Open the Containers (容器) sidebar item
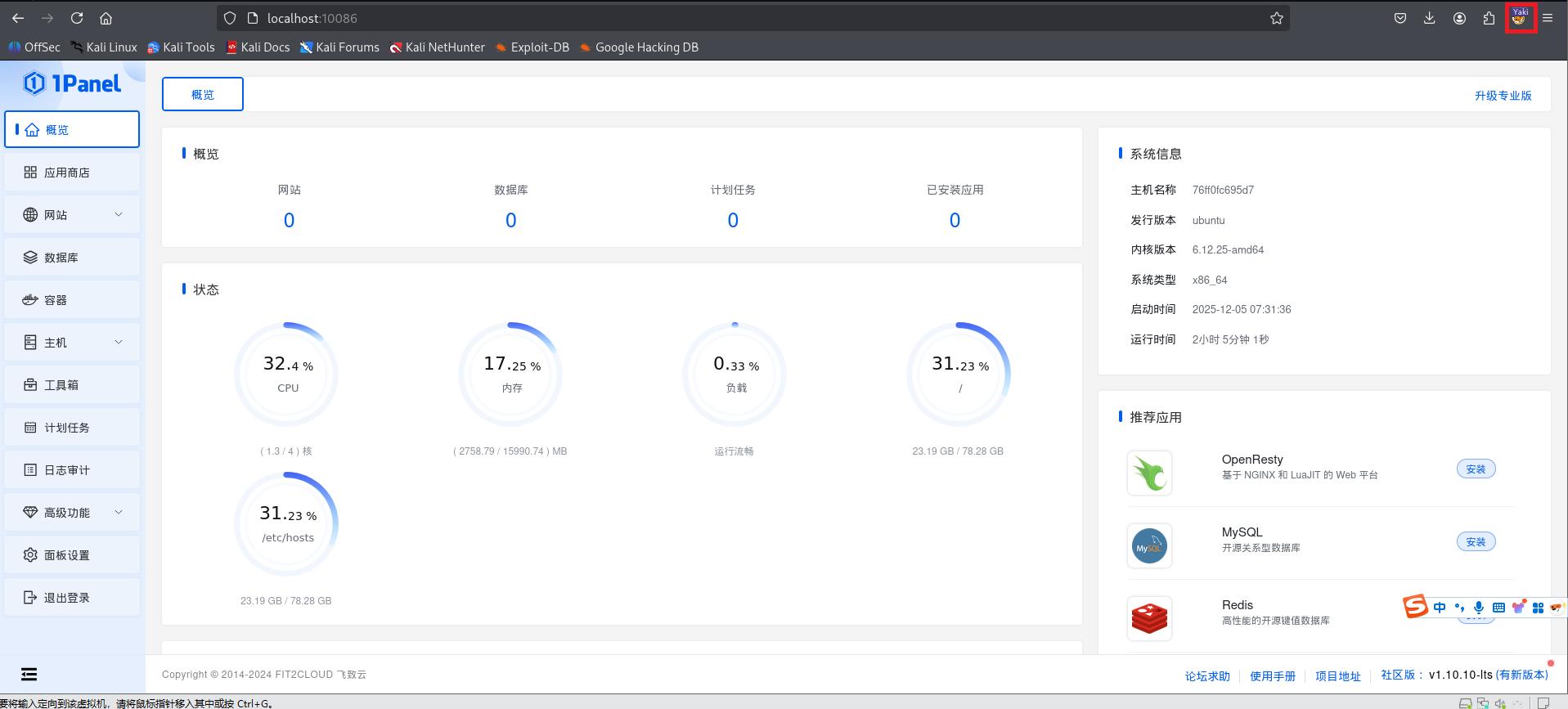 56,300
